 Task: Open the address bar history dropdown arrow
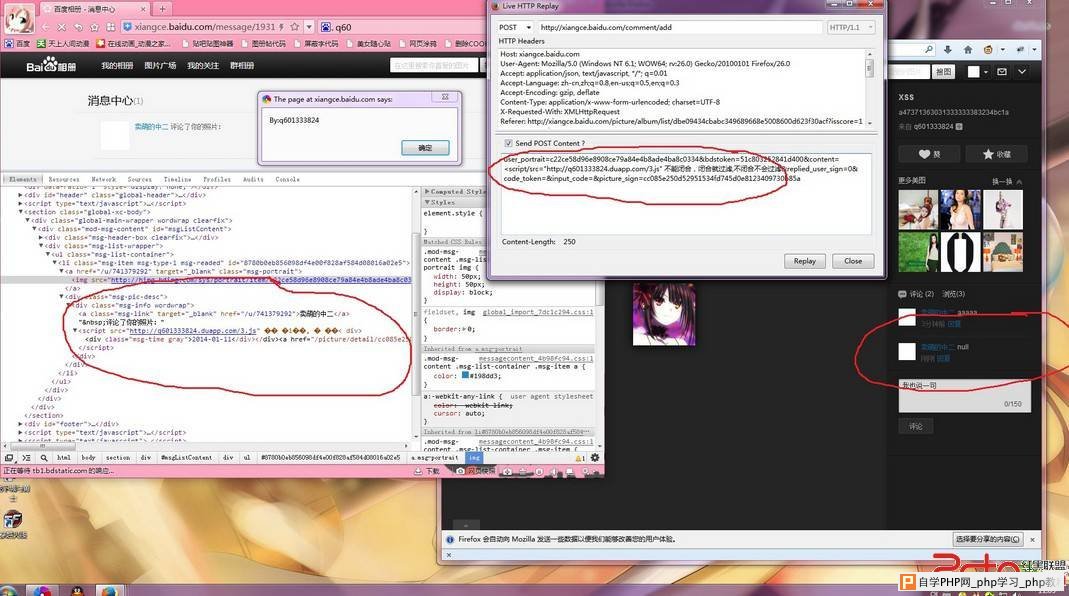pyautogui.click(x=309, y=27)
